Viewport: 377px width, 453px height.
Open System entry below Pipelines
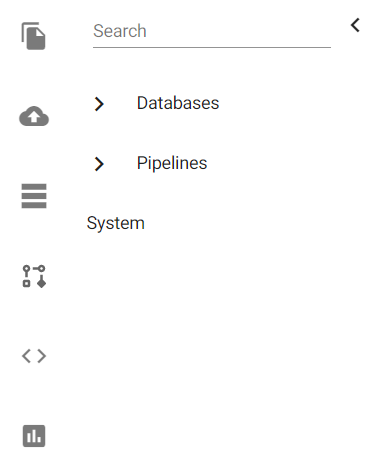pos(116,223)
